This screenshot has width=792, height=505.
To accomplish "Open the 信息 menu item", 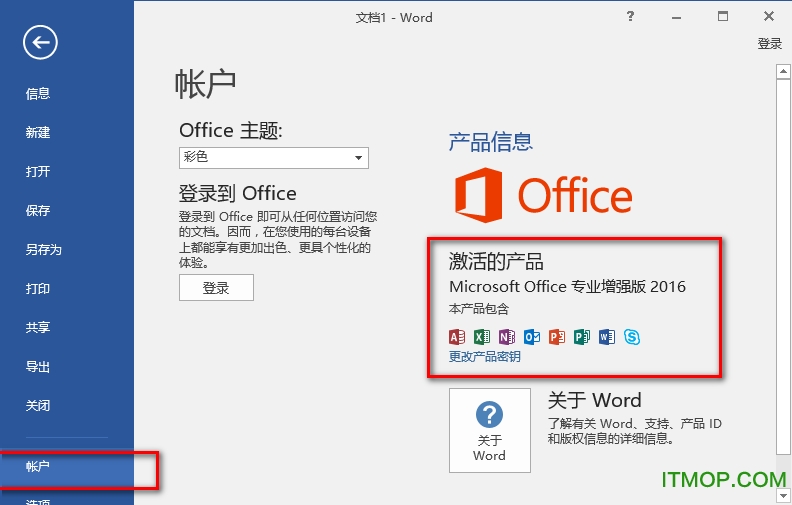I will point(38,94).
